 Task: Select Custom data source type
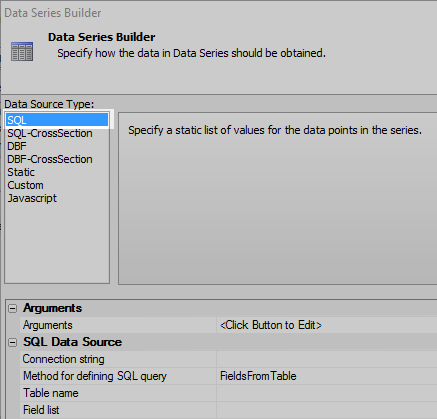click(x=25, y=185)
